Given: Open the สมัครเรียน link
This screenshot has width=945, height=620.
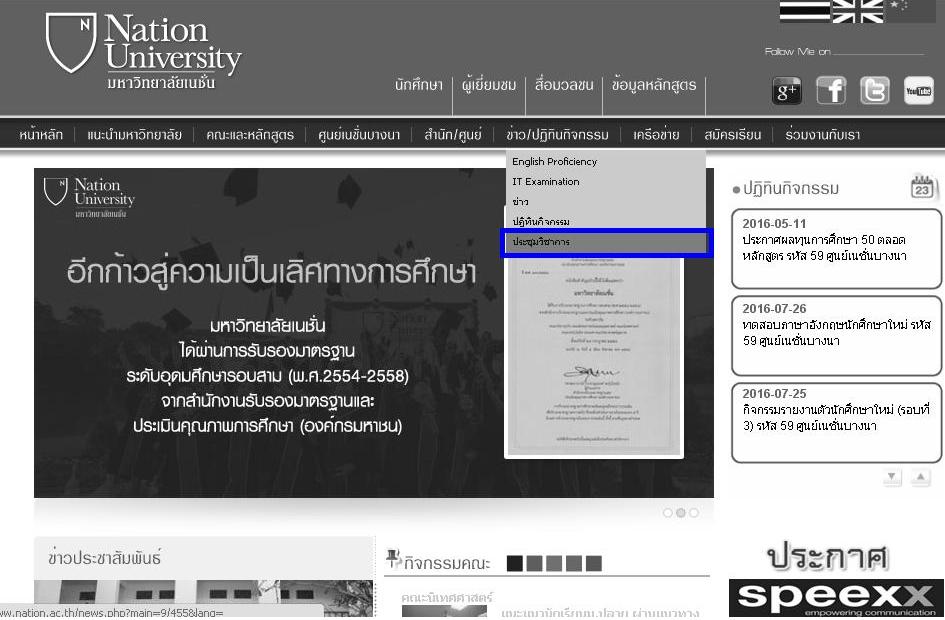Looking at the screenshot, I should [732, 135].
